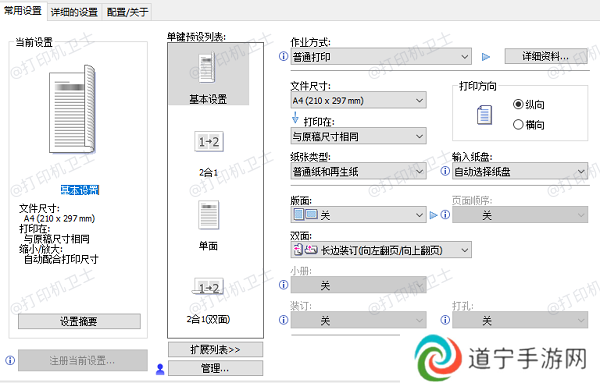This screenshot has width=600, height=383.
Task: Click the blue down arrow near 打印在
Action: [295, 117]
